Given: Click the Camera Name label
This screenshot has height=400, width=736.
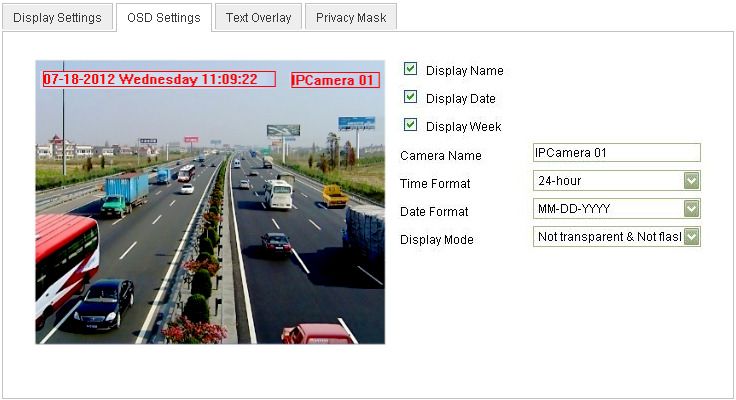Looking at the screenshot, I should tap(441, 155).
